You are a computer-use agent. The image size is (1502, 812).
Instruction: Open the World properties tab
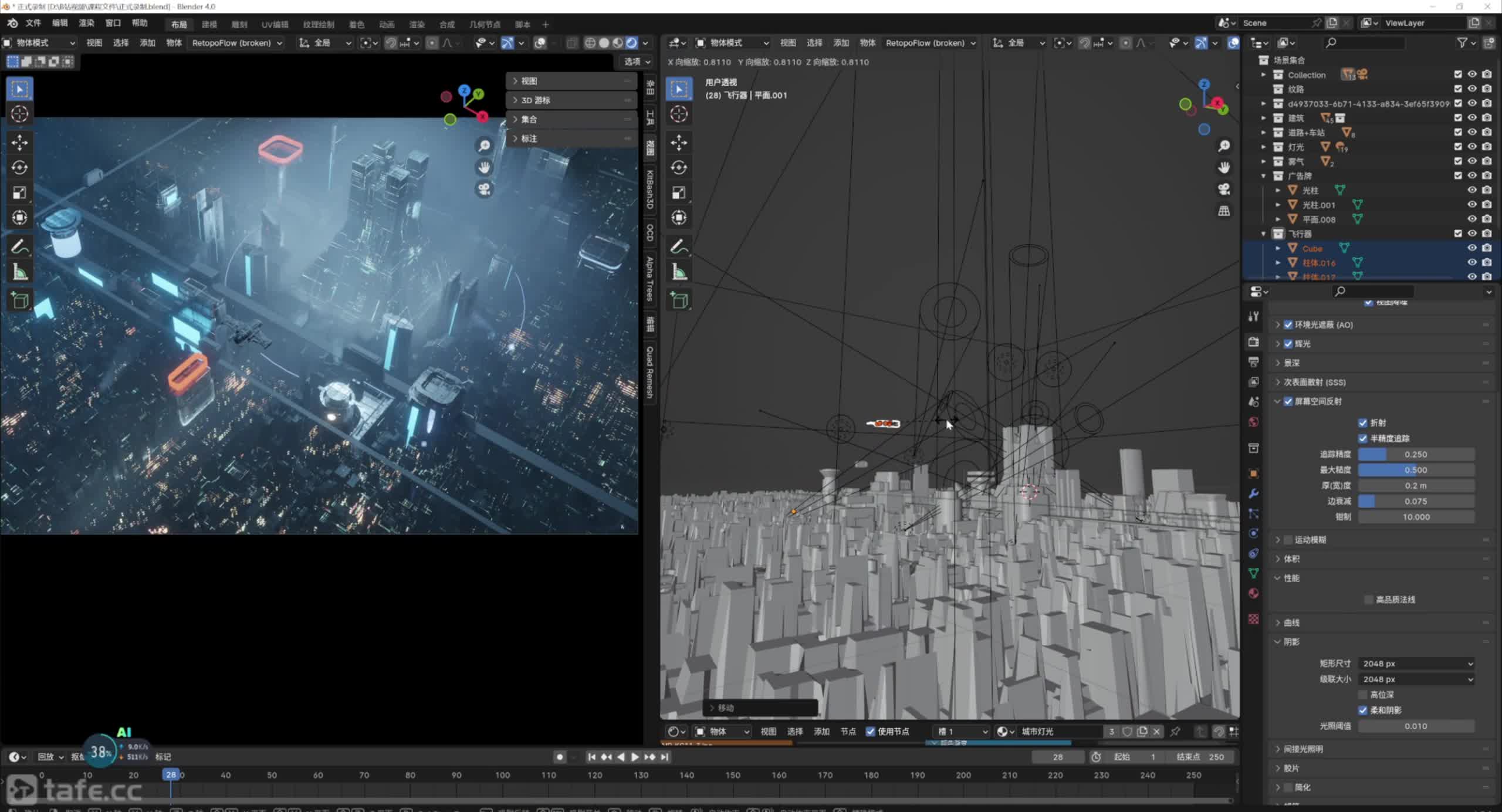[x=1254, y=422]
